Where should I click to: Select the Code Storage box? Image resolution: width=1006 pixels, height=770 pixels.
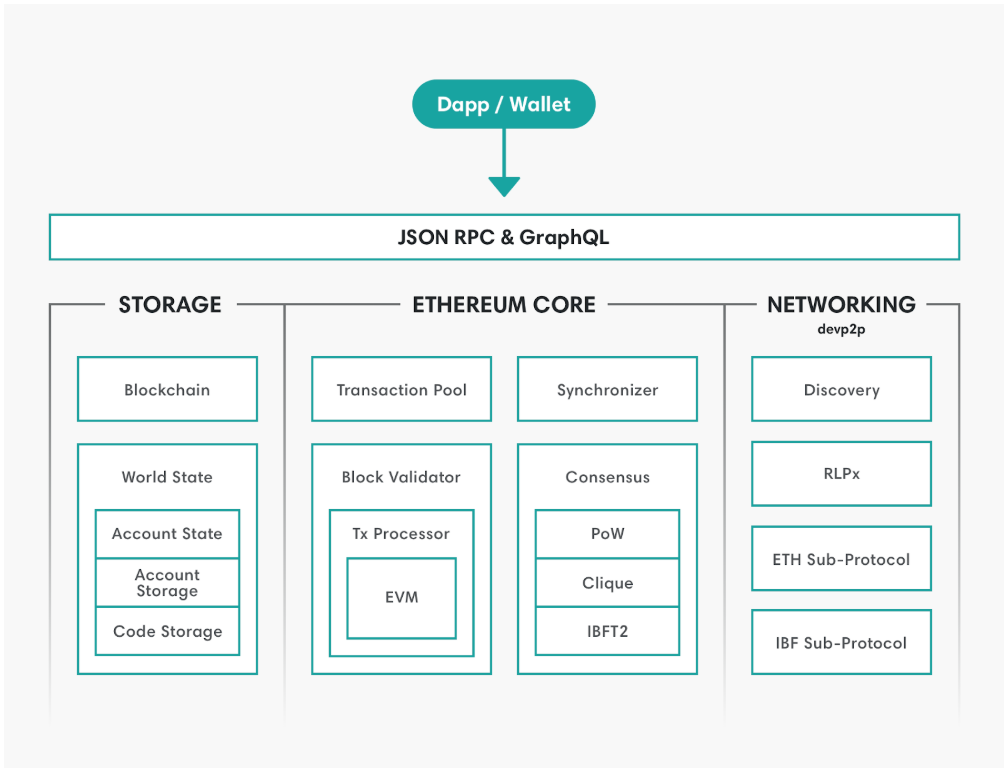(x=167, y=631)
